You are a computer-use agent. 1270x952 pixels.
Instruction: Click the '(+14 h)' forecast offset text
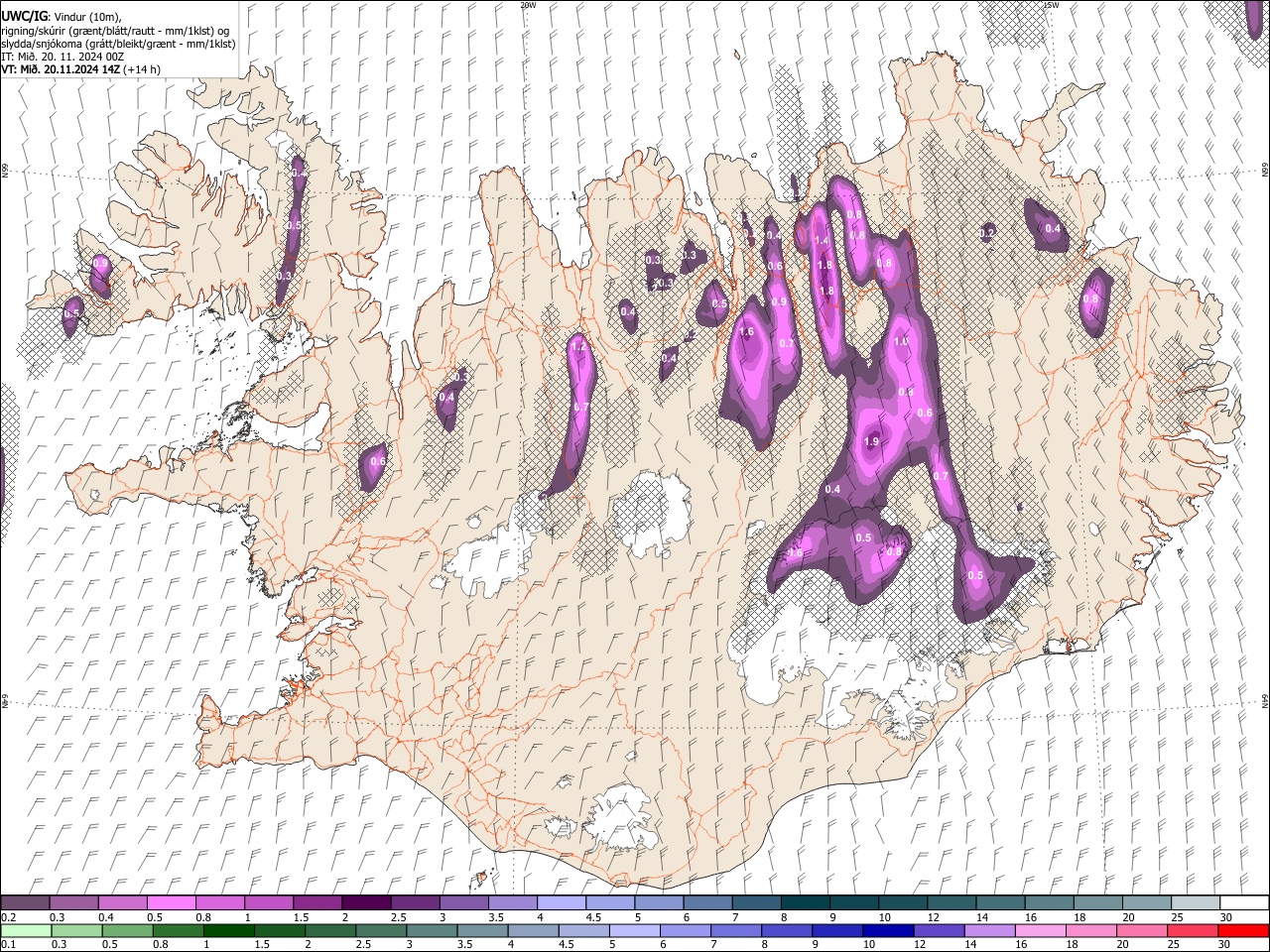(143, 69)
